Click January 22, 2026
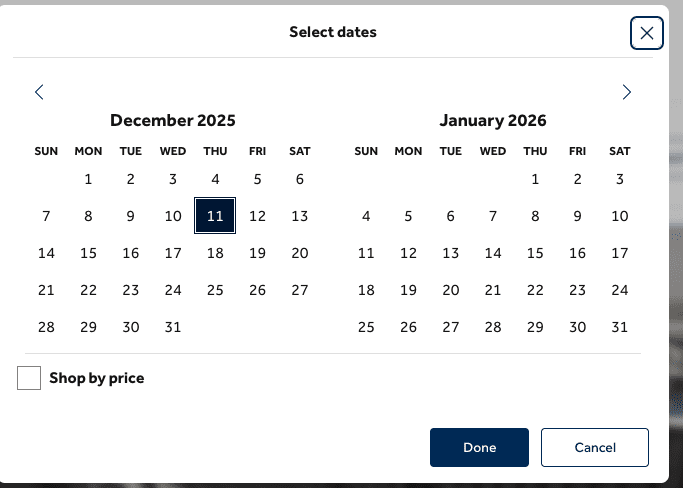 point(535,290)
